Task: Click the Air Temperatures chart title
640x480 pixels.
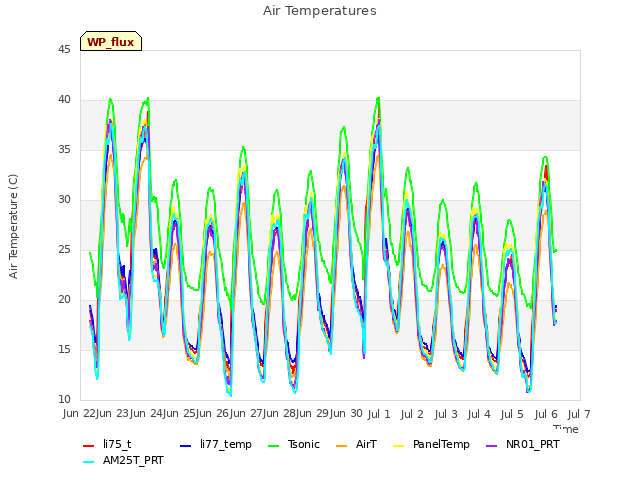Action: pos(320,11)
